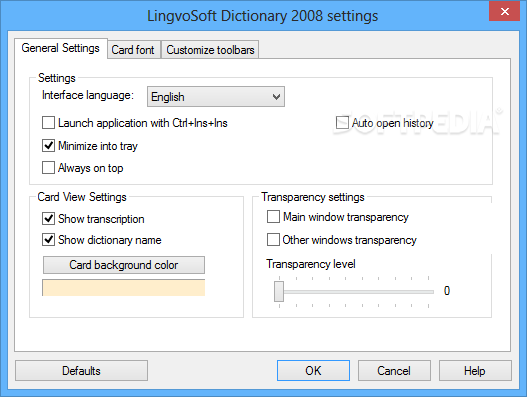Click the Transparency level slider thumb
527x397 pixels.
click(279, 291)
